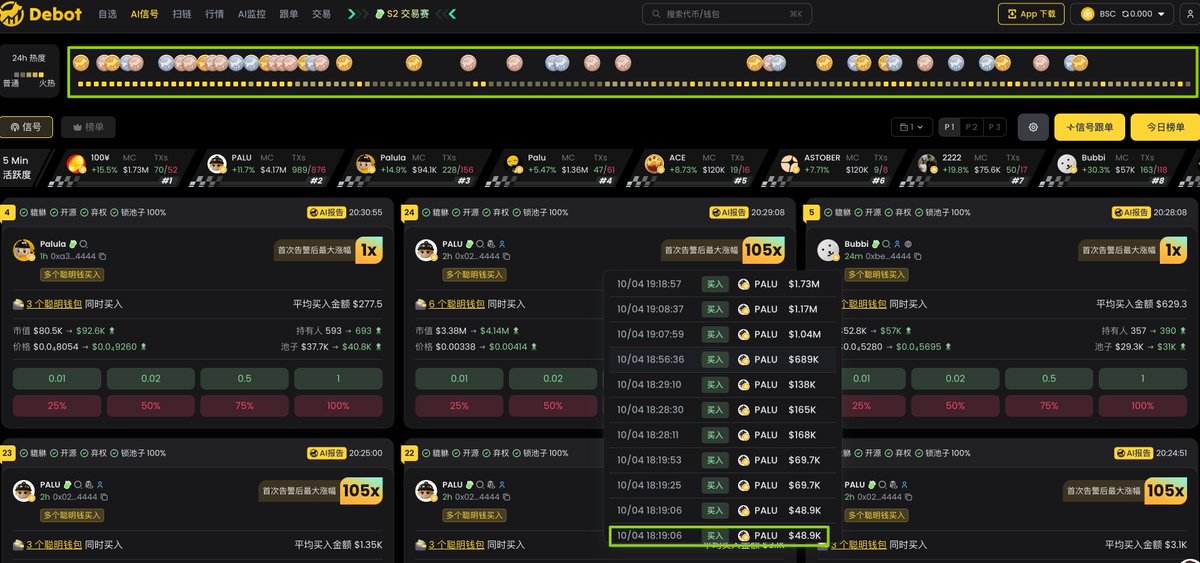Click the 搜索代币/钱包 search field
This screenshot has width=1200, height=563.
727,14
